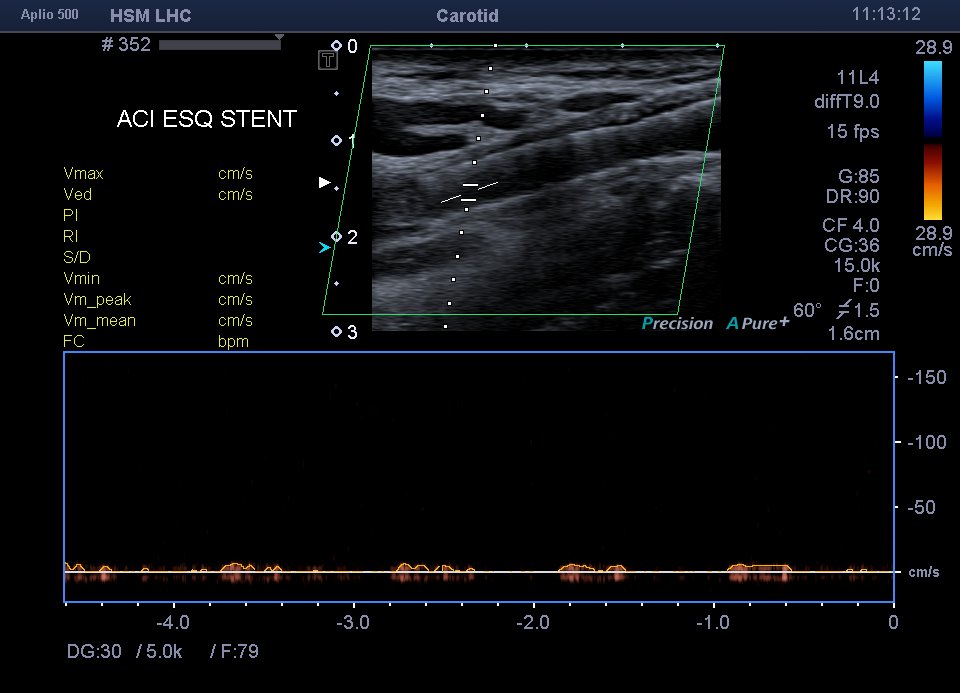
Task: Click the CG:36 color gain value
Action: pos(852,245)
